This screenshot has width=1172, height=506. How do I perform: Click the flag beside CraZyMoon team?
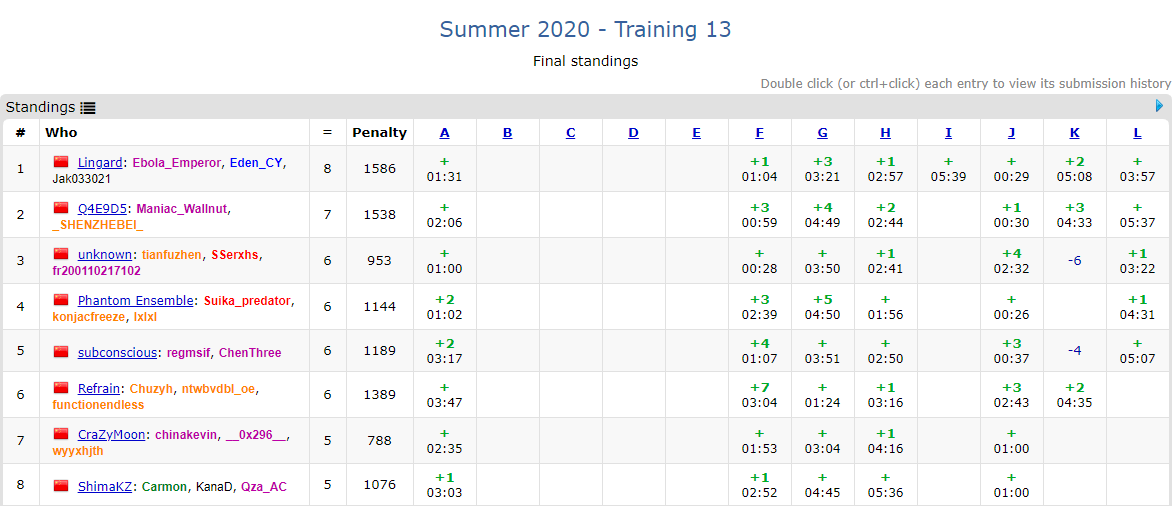[61, 434]
